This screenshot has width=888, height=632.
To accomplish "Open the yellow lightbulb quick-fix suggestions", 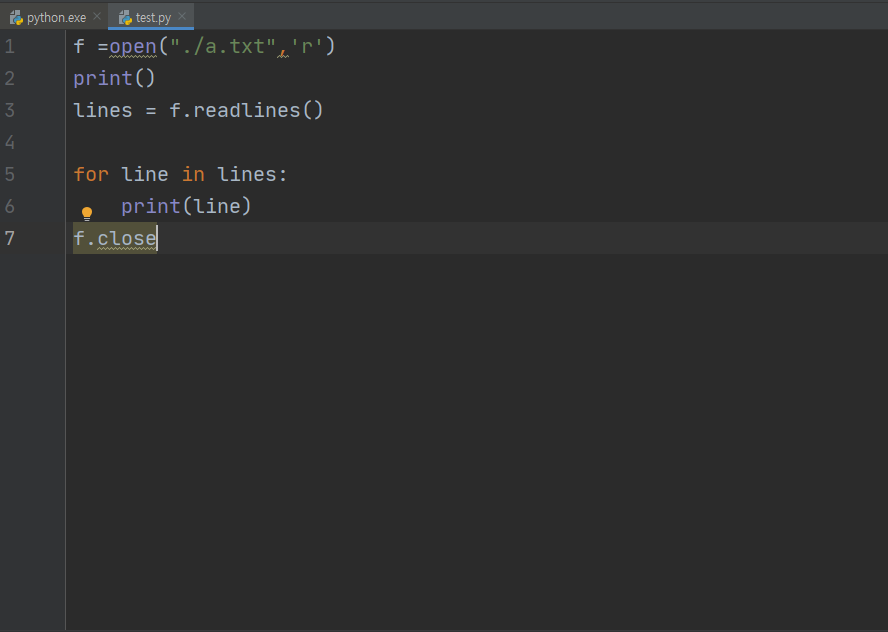I will click(87, 213).
